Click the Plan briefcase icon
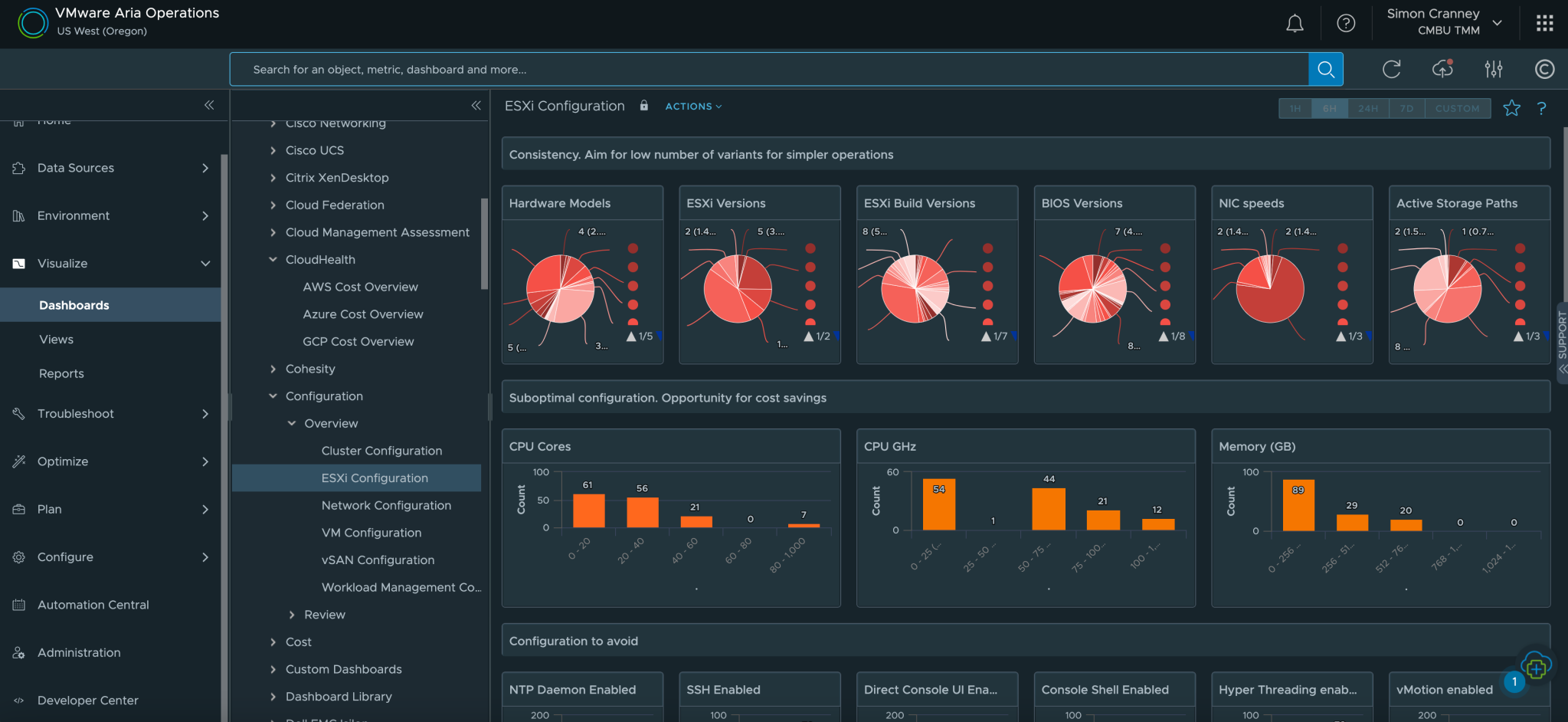The image size is (1568, 722). 19,509
